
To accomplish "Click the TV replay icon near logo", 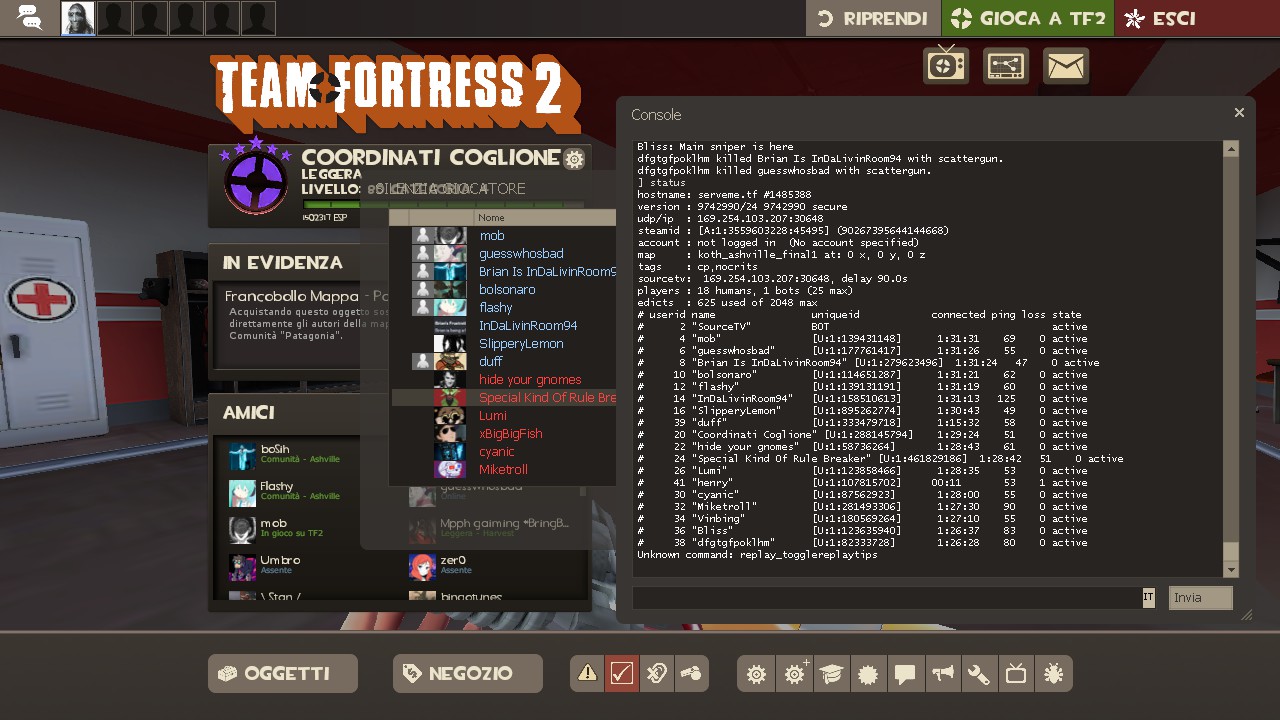I will (x=945, y=66).
